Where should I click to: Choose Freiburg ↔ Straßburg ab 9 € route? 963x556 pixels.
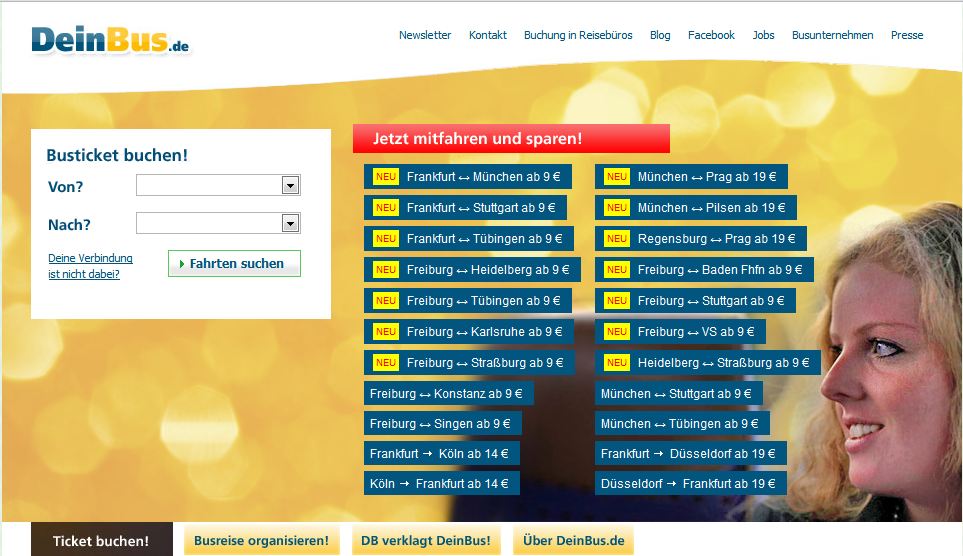[469, 362]
